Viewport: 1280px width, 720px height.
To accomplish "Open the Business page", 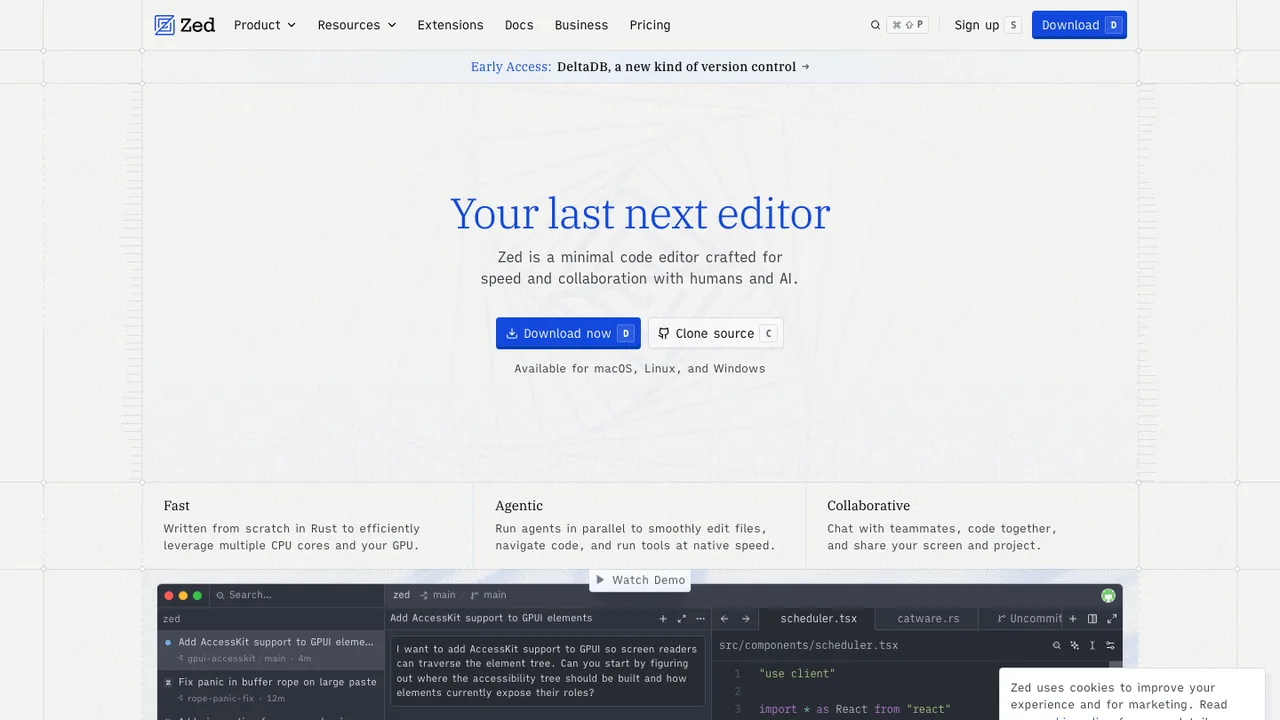I will click(x=581, y=25).
